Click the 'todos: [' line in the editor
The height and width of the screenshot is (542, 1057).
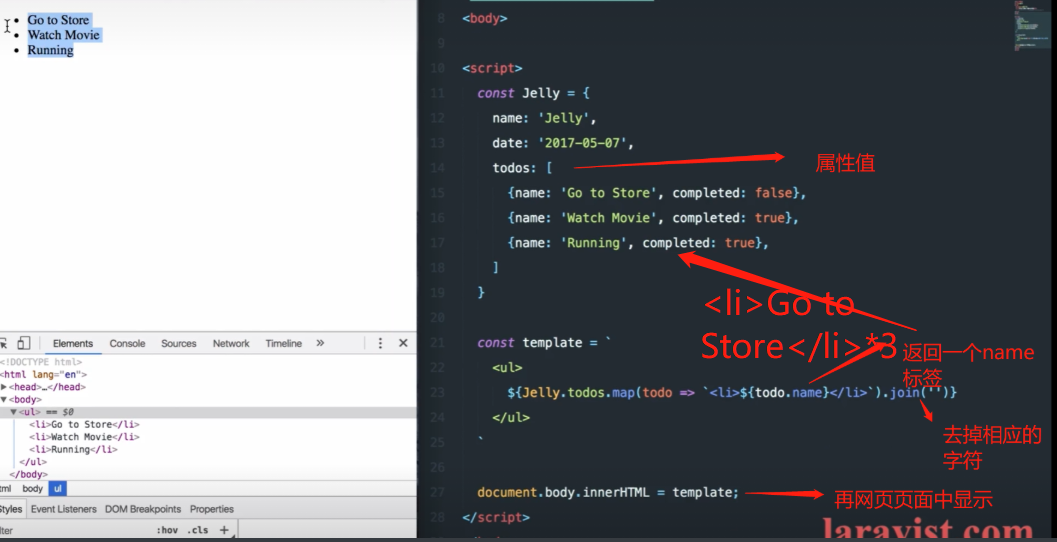[522, 168]
